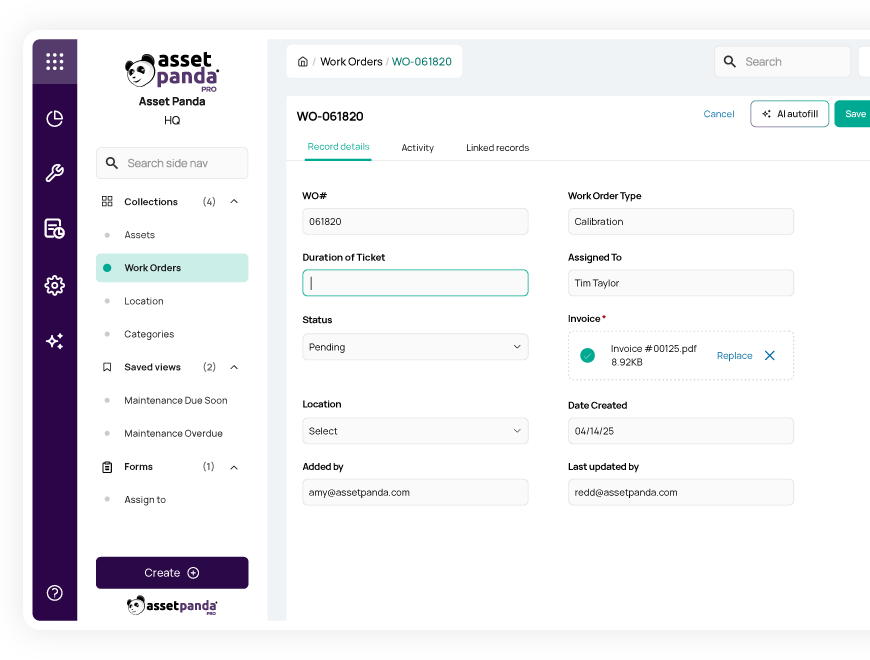This screenshot has height=660, width=870.
Task: Collapse the Saved views section
Action: click(x=234, y=367)
